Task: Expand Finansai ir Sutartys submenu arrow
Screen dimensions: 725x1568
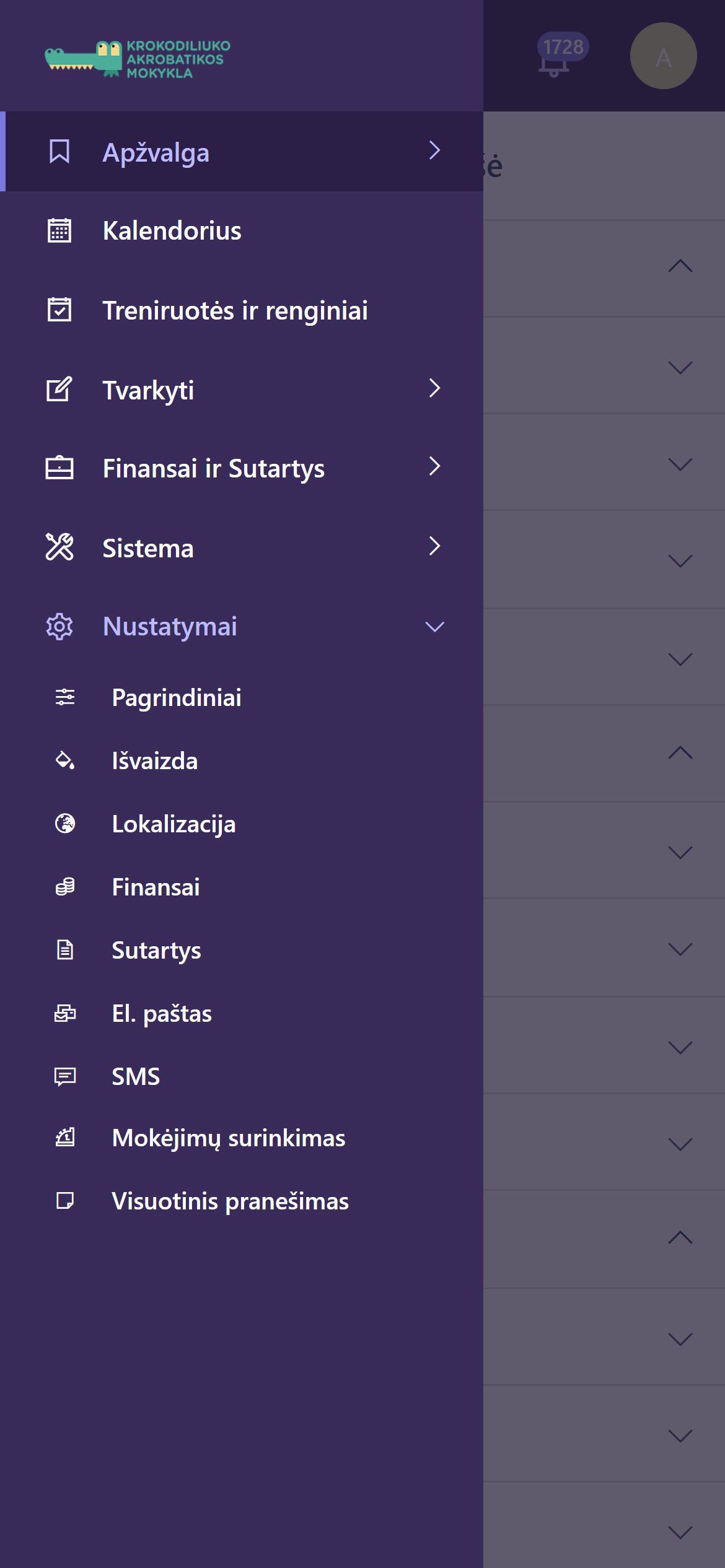Action: (x=434, y=466)
